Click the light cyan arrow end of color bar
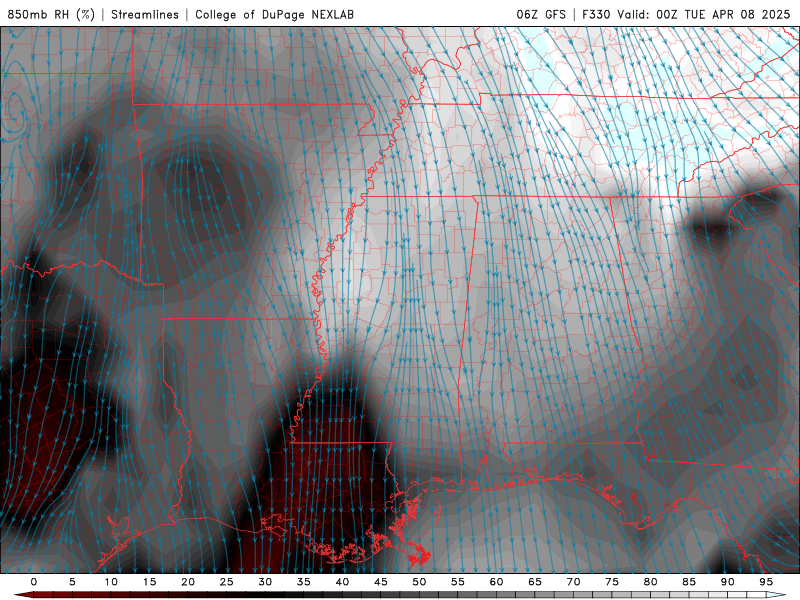Viewport: 800px width, 600px height. tap(776, 595)
